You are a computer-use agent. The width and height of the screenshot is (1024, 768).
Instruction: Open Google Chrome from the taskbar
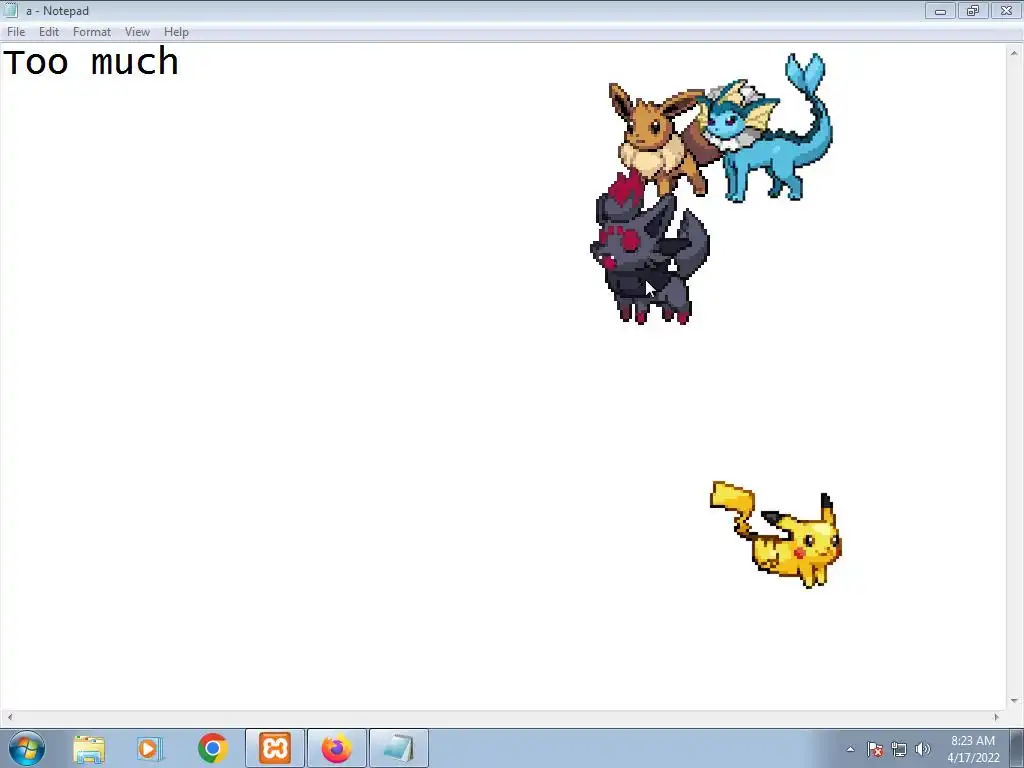click(x=212, y=748)
